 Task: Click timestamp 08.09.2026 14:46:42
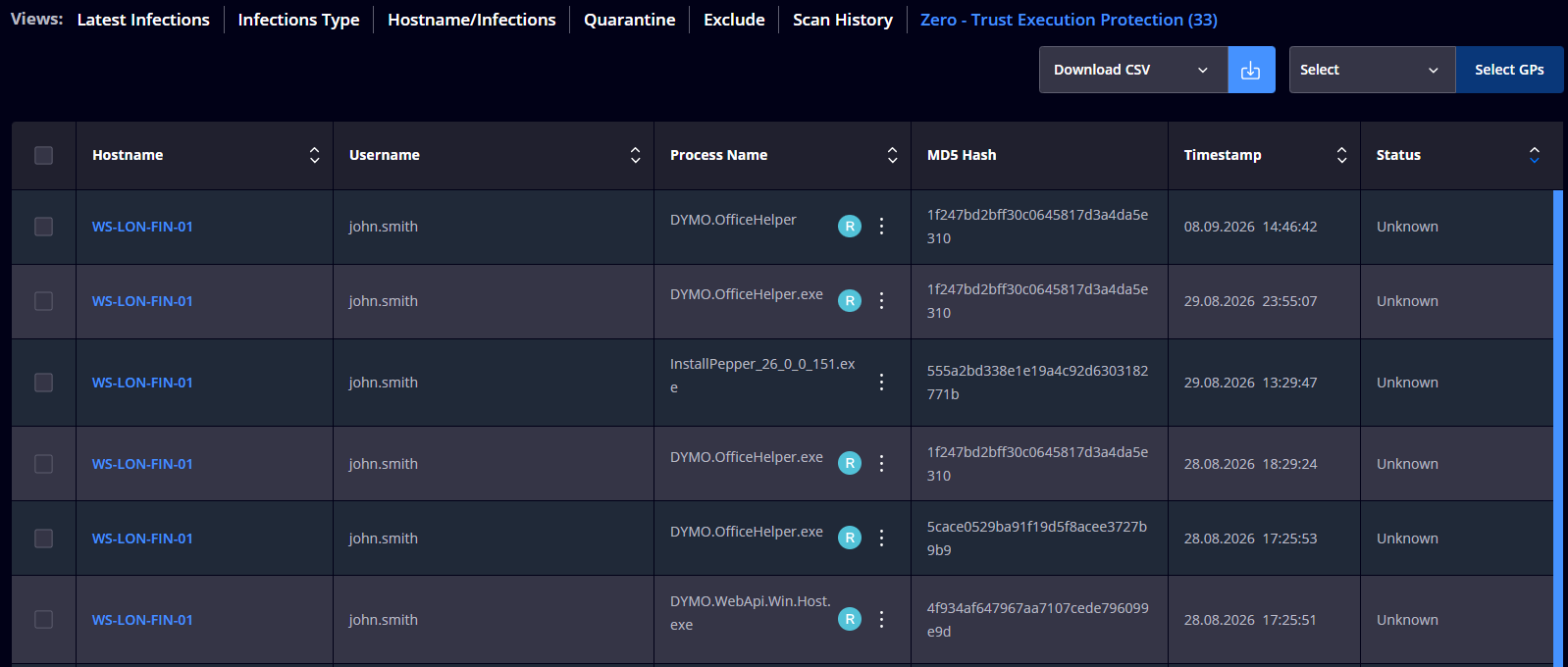coord(1250,227)
